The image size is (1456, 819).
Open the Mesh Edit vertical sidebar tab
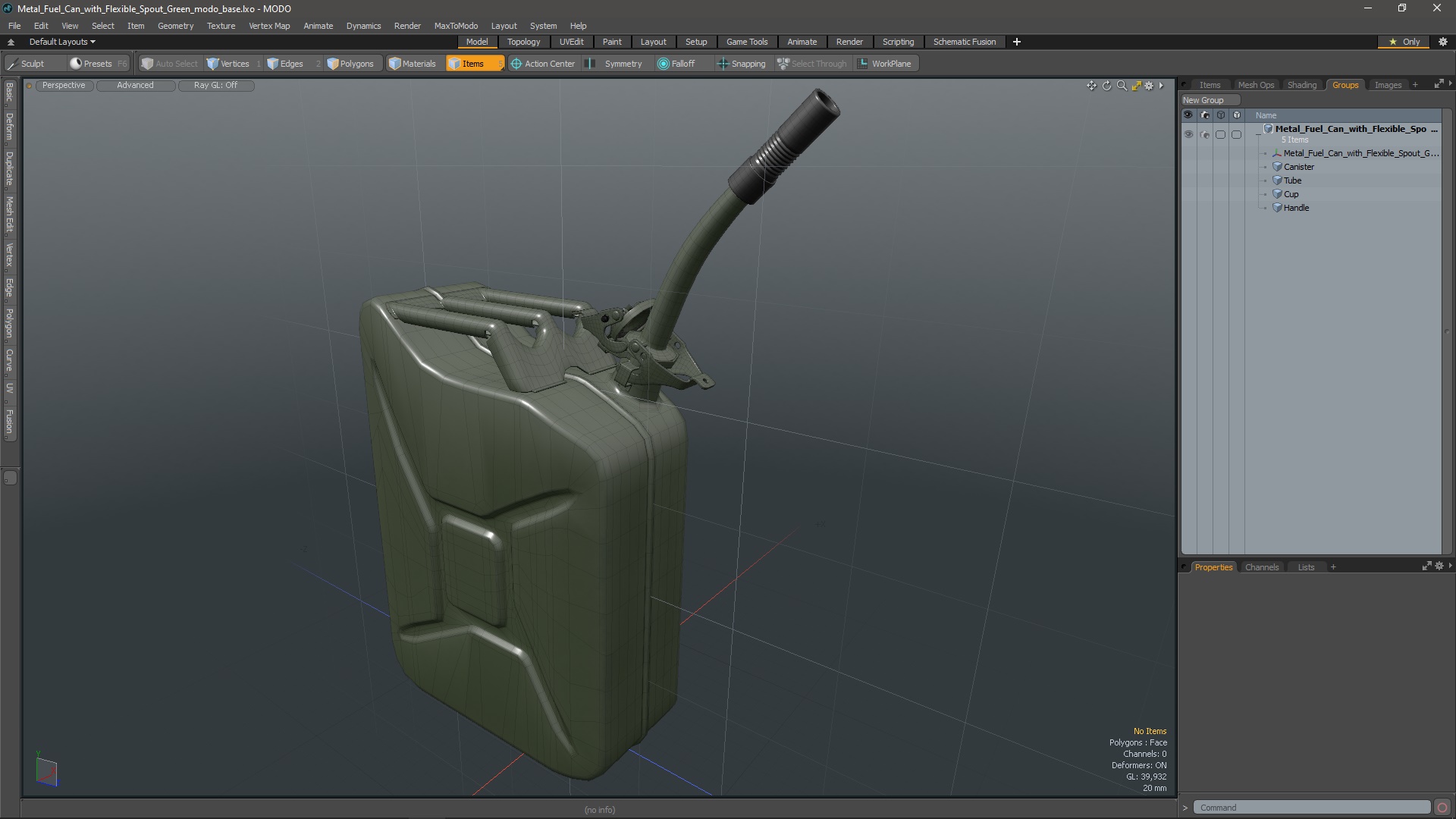pyautogui.click(x=9, y=215)
